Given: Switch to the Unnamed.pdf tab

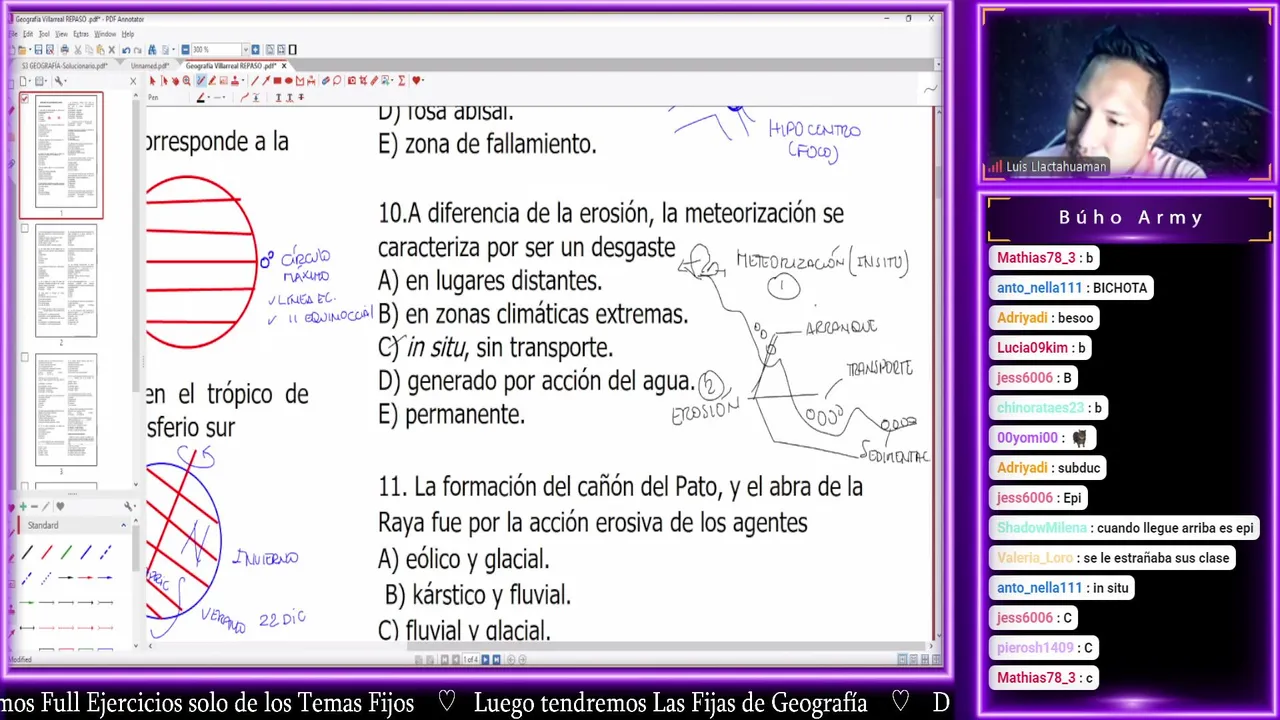Looking at the screenshot, I should (150, 65).
